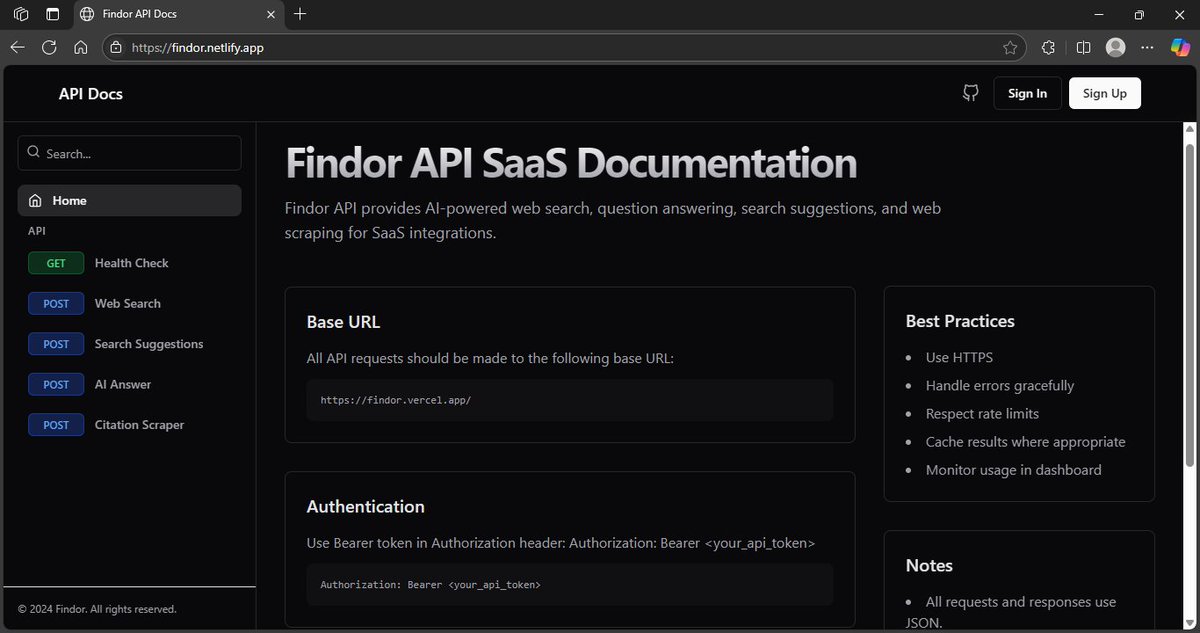Open Web Search endpoint page

(129, 303)
